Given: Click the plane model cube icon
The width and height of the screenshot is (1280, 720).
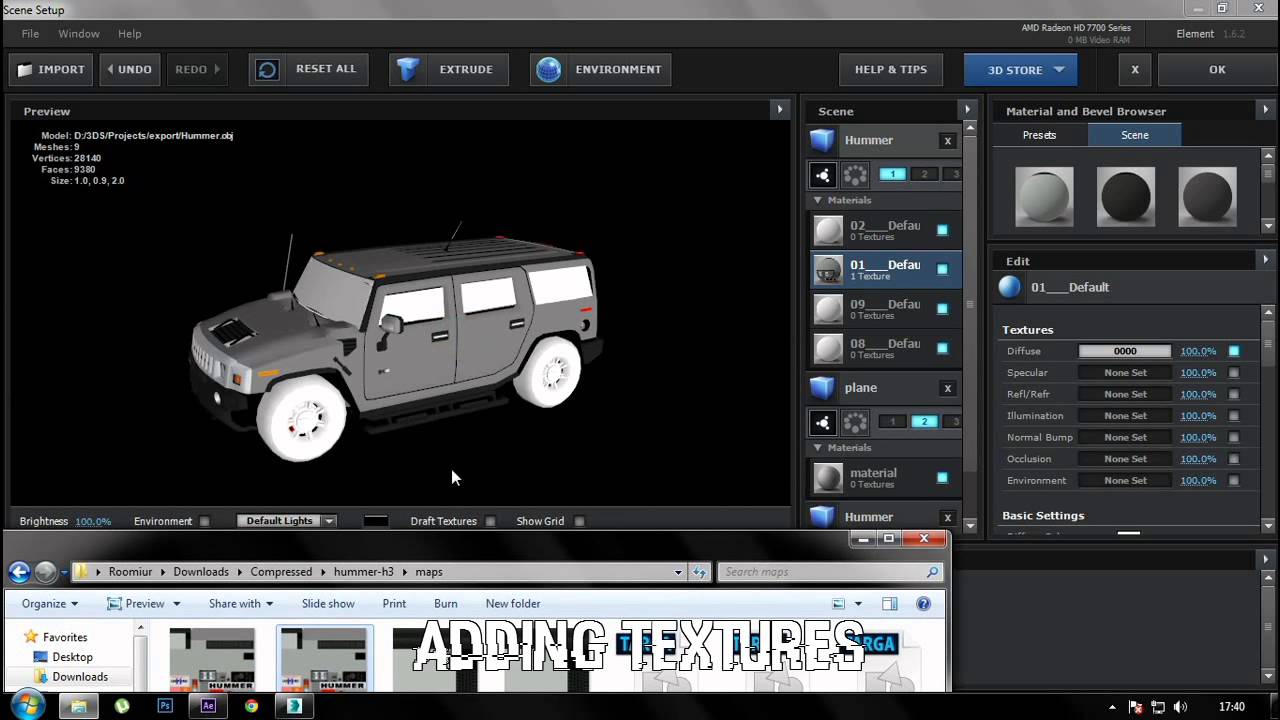Looking at the screenshot, I should click(822, 388).
